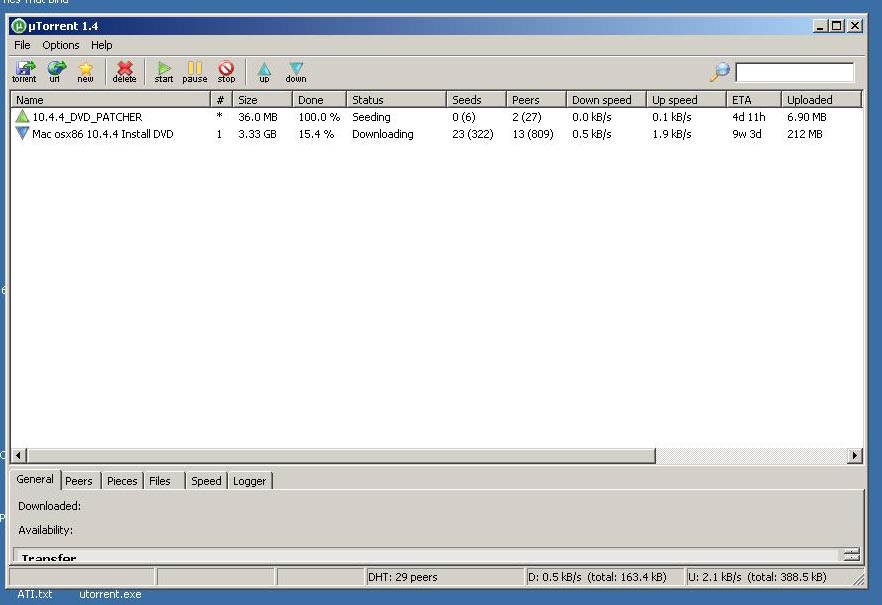Click the magnifying glass search icon
882x605 pixels.
[x=720, y=71]
